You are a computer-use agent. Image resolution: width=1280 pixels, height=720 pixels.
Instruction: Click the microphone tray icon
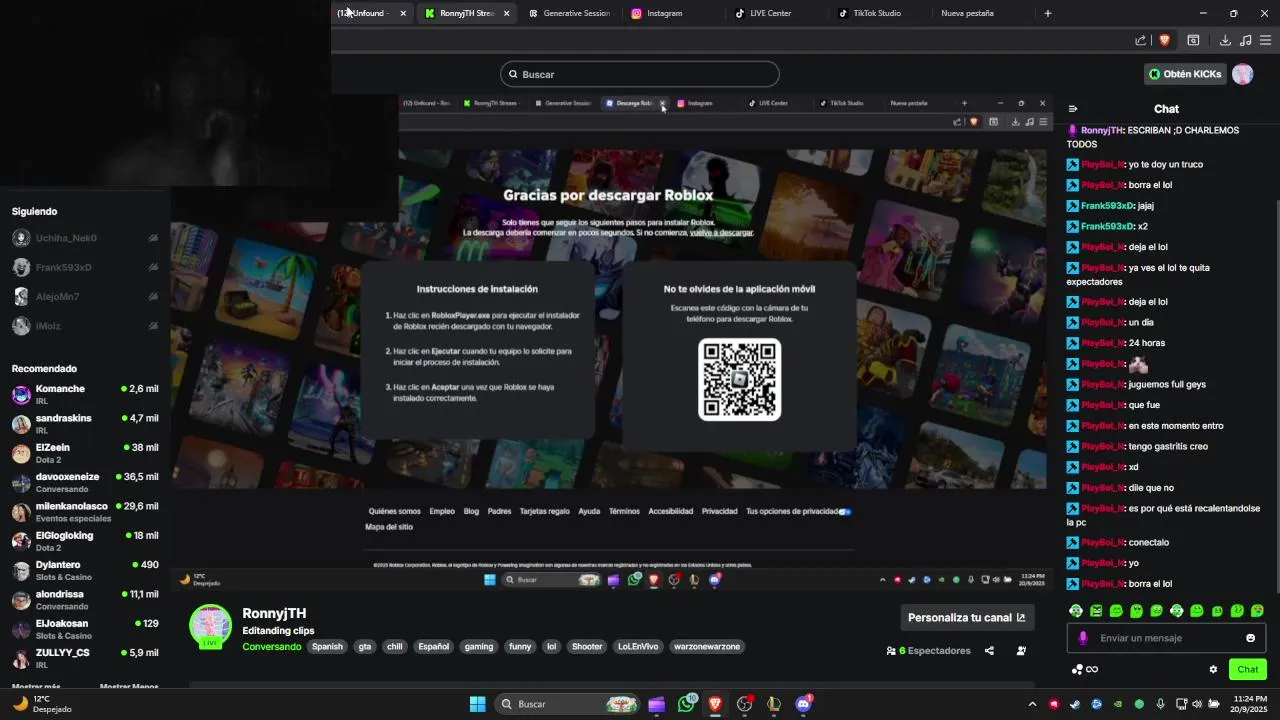pyautogui.click(x=1160, y=704)
